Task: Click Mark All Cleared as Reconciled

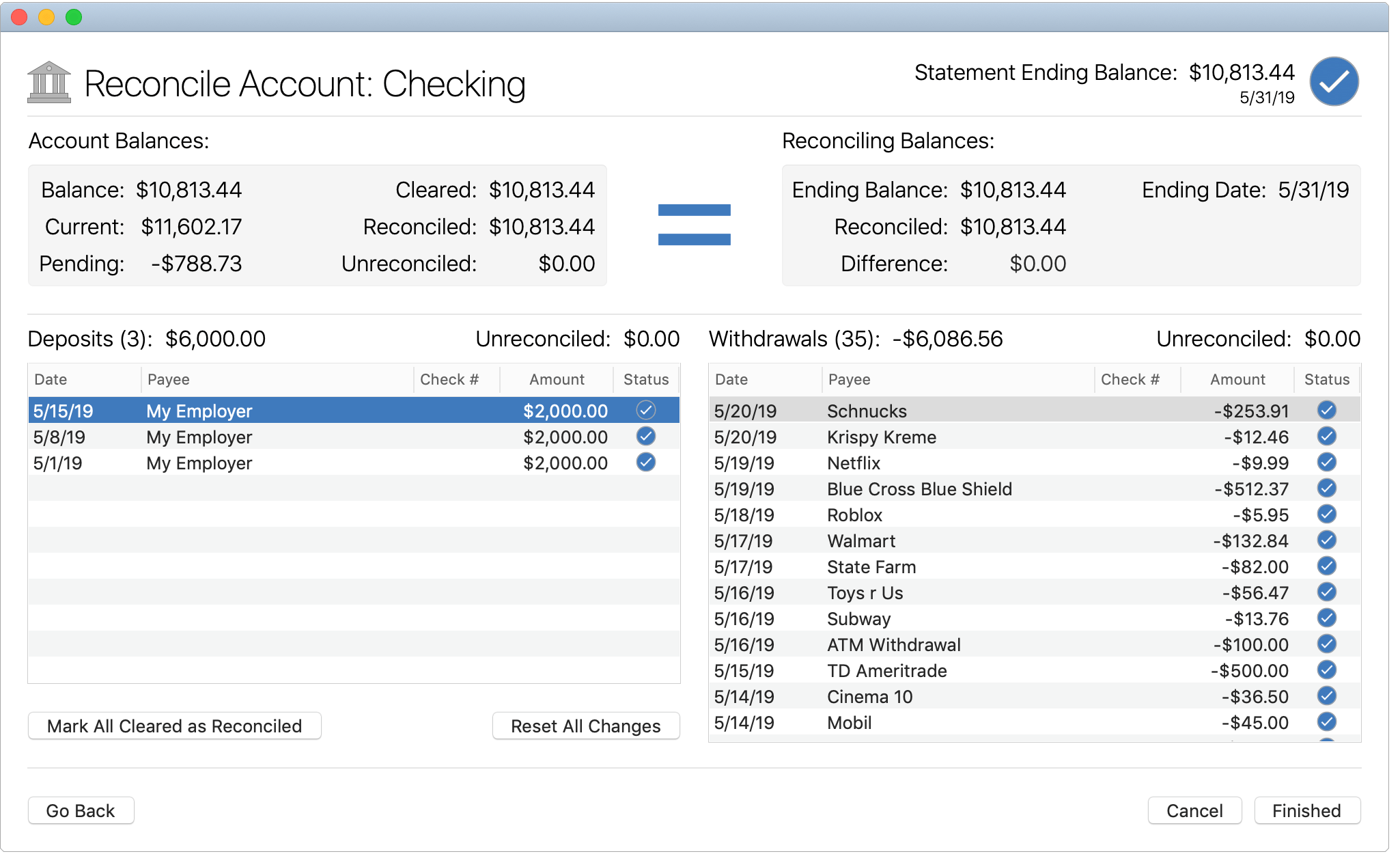Action: point(174,726)
